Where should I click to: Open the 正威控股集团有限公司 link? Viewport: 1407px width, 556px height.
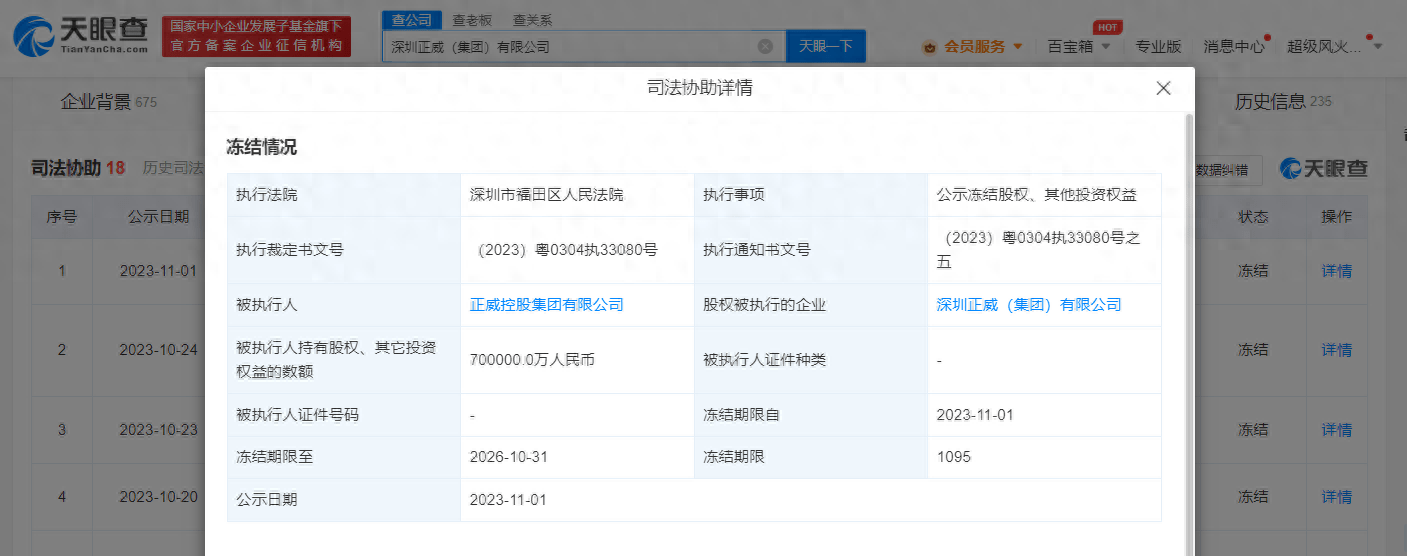point(546,305)
